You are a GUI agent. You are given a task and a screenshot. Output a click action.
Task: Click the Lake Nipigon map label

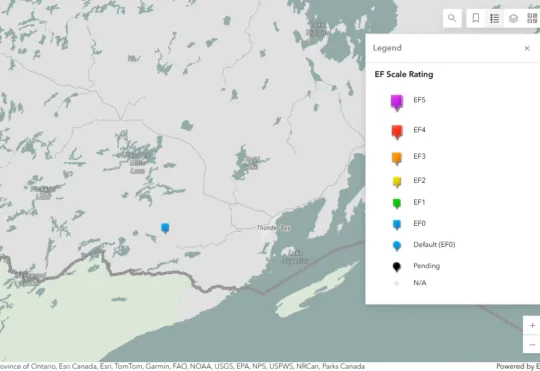(317, 29)
